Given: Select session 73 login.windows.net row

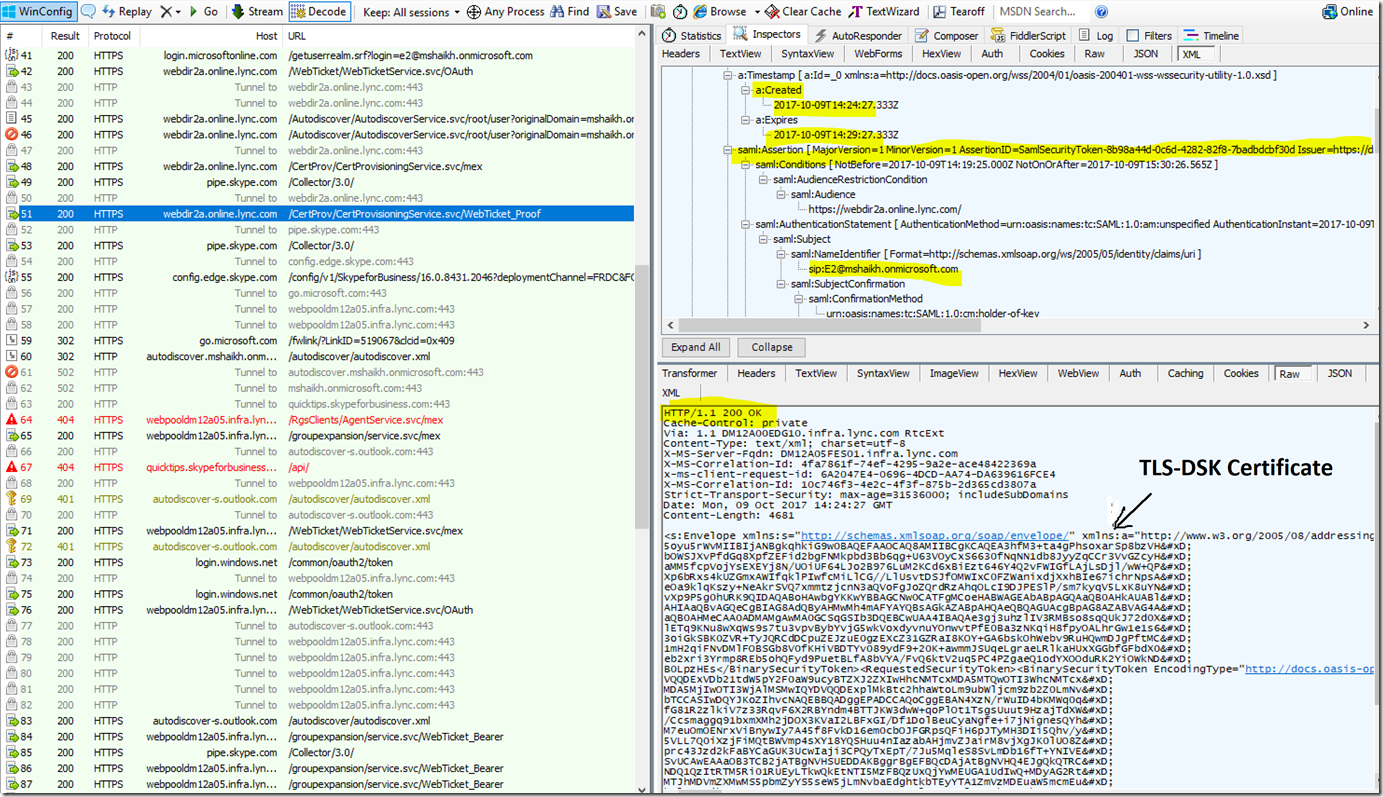Looking at the screenshot, I should pos(318,562).
